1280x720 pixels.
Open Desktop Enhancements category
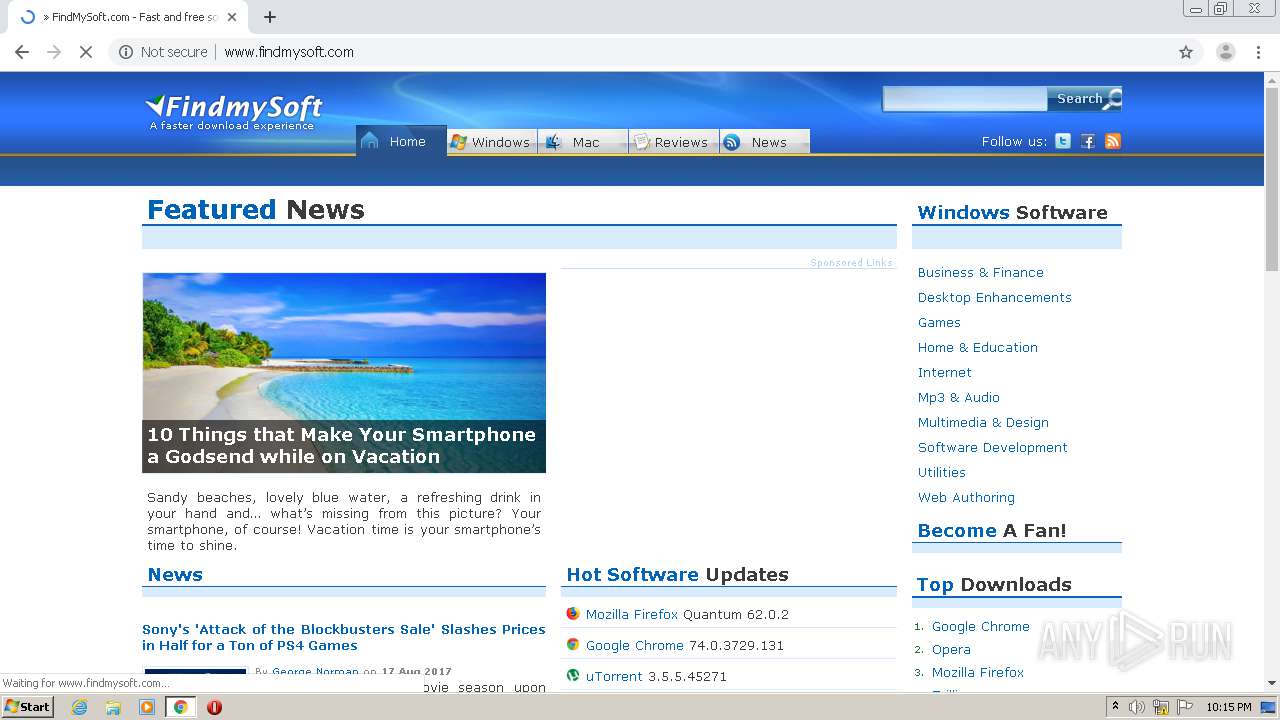[x=995, y=297]
